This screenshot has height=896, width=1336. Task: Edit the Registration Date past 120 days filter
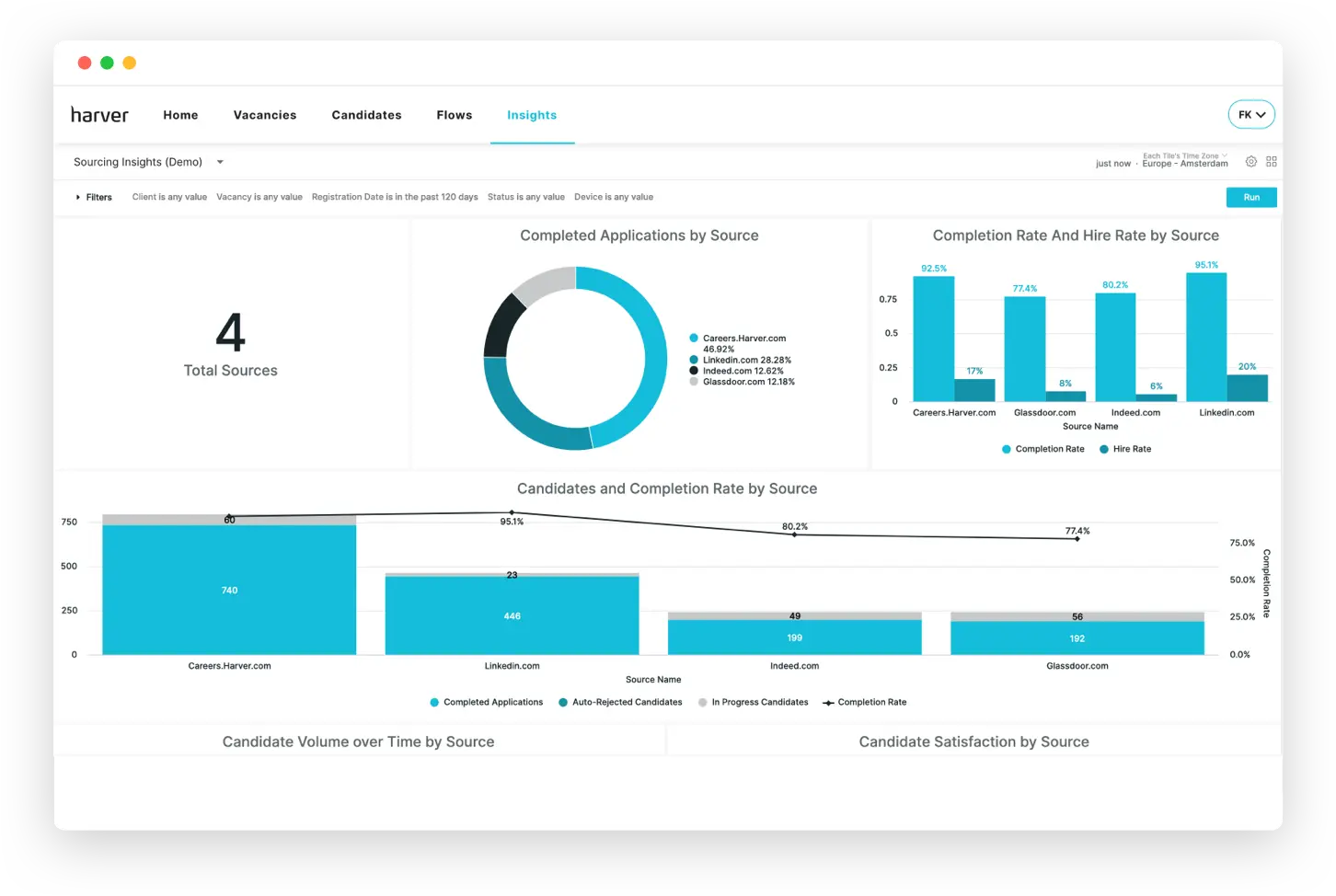(395, 197)
